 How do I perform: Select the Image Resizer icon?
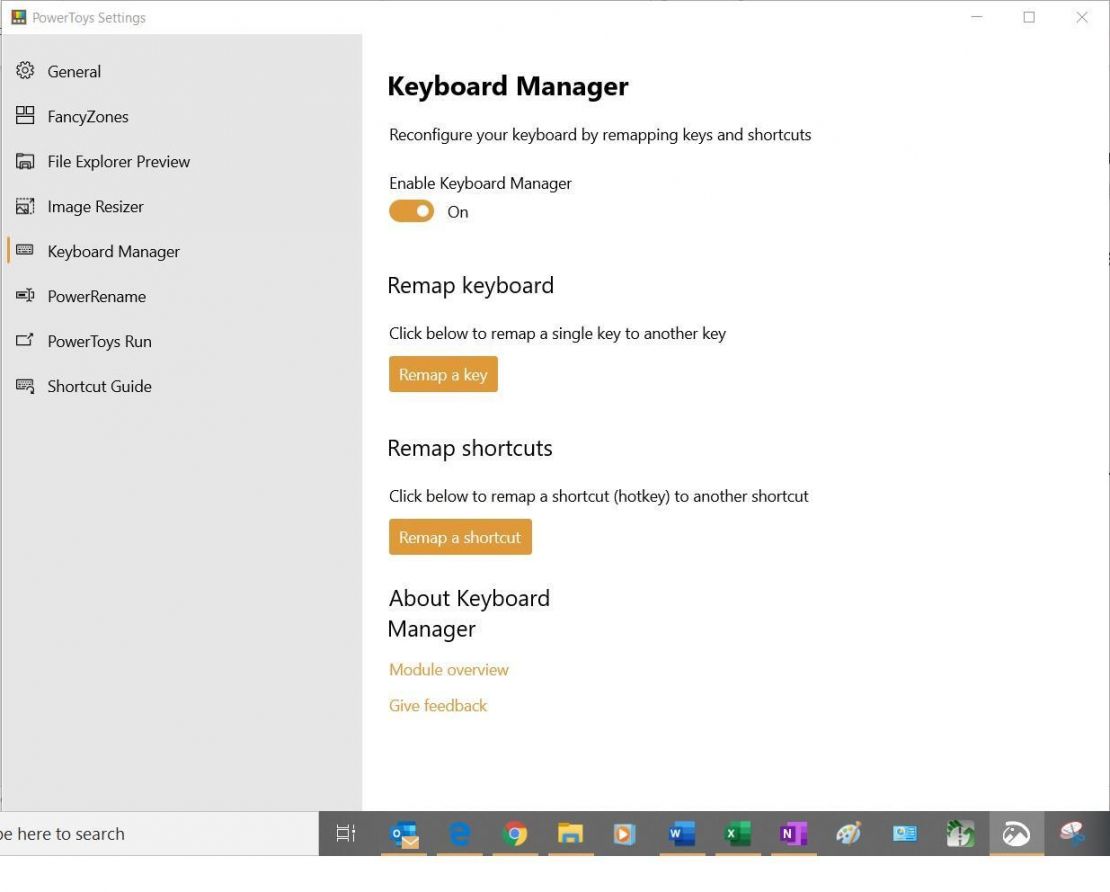[24, 206]
